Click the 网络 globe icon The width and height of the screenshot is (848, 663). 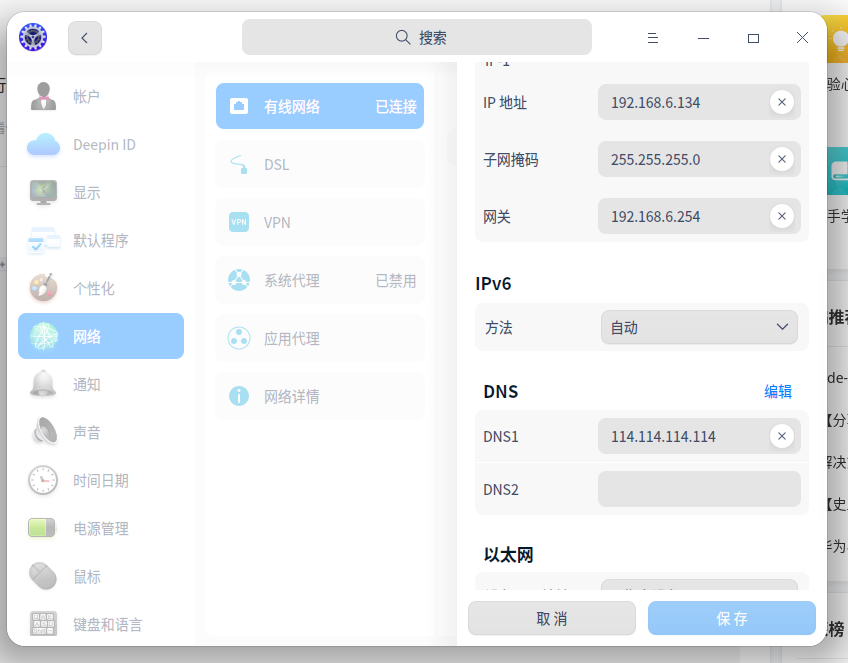(x=43, y=336)
